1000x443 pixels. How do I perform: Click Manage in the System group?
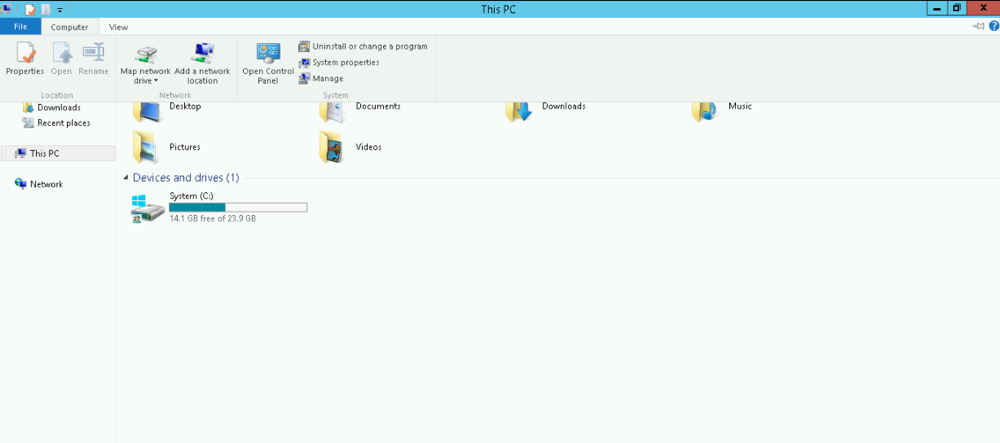[x=321, y=78]
